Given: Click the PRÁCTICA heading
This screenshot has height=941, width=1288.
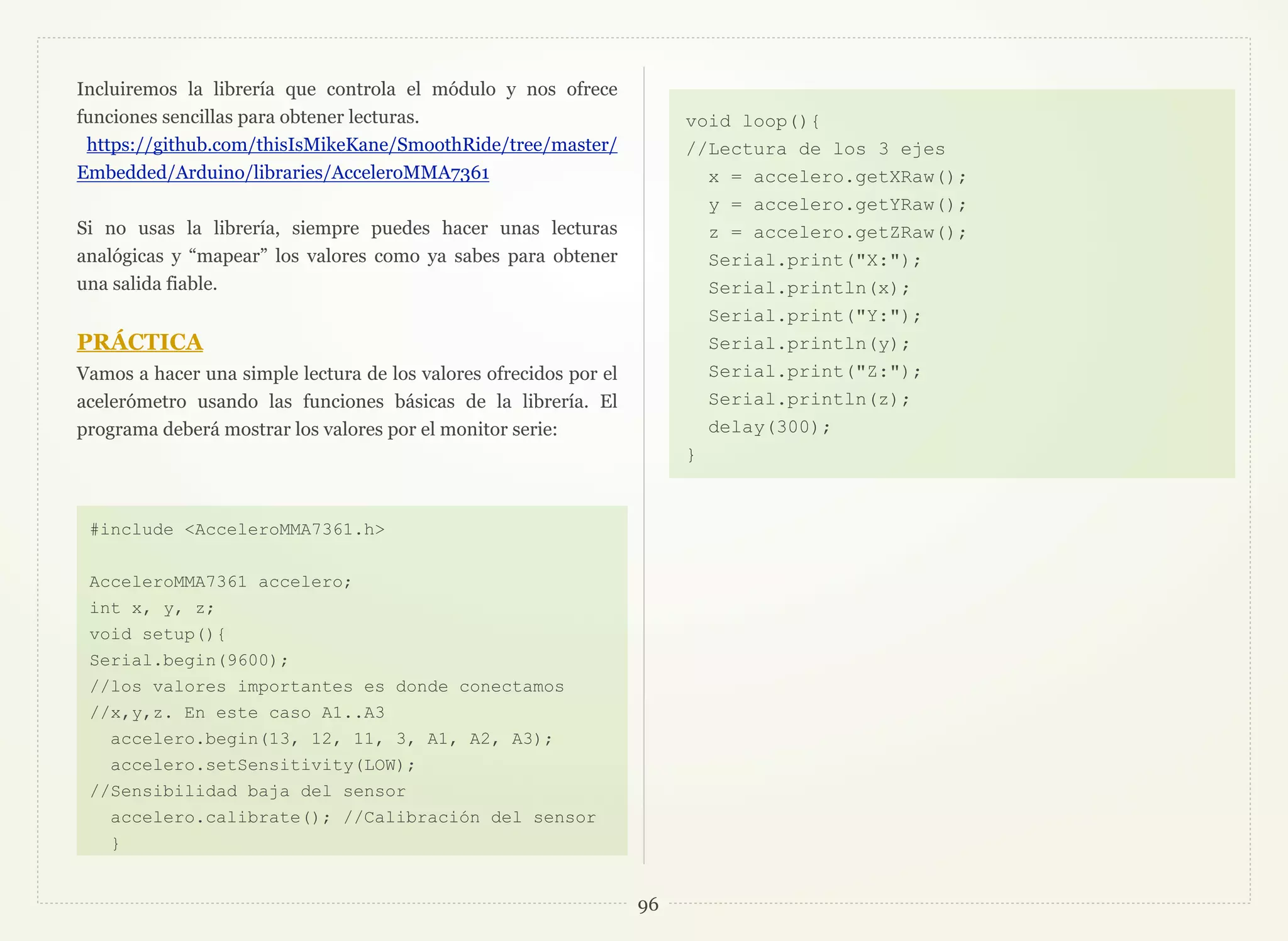Looking at the screenshot, I should click(140, 342).
